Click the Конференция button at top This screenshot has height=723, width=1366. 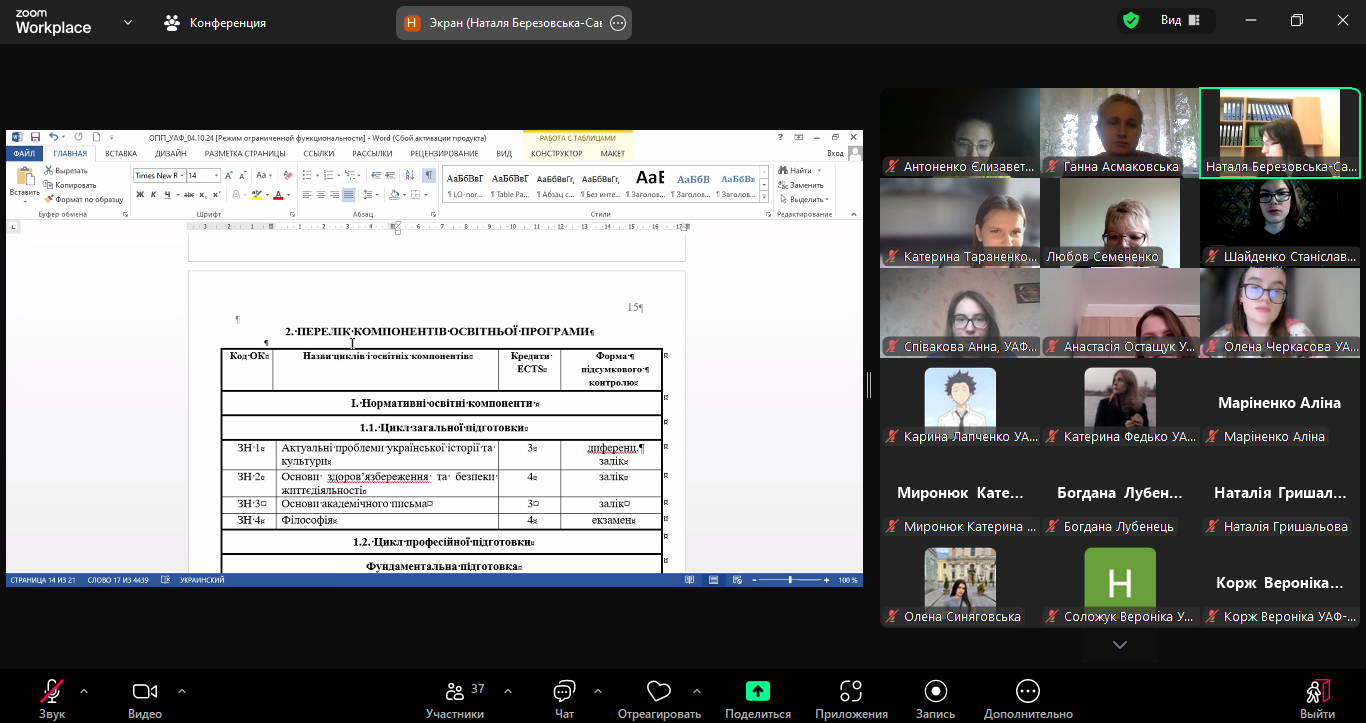pyautogui.click(x=217, y=22)
